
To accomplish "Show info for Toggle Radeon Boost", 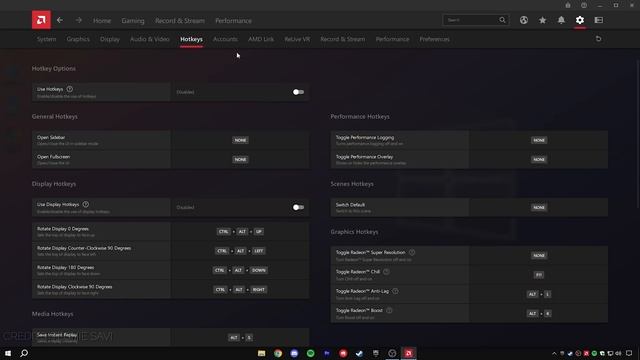I will (x=389, y=310).
